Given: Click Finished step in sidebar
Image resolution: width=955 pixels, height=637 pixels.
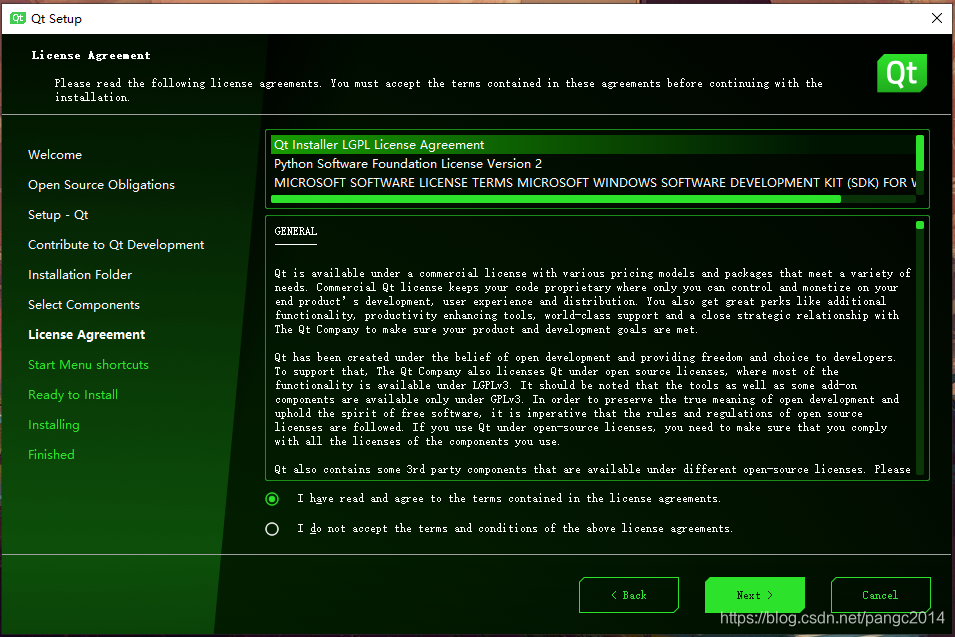Looking at the screenshot, I should 51,454.
